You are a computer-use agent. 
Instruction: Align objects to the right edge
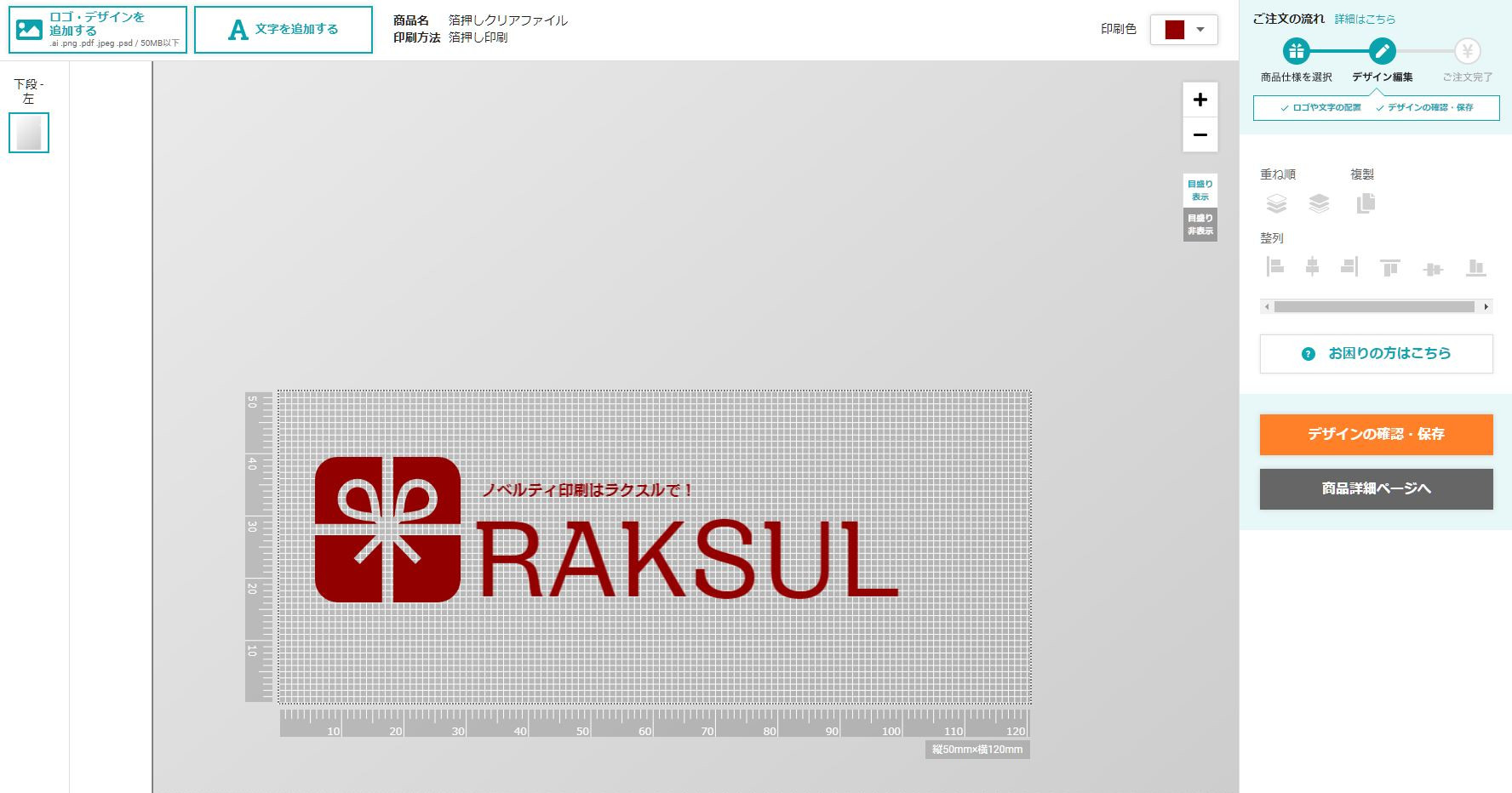[1349, 267]
